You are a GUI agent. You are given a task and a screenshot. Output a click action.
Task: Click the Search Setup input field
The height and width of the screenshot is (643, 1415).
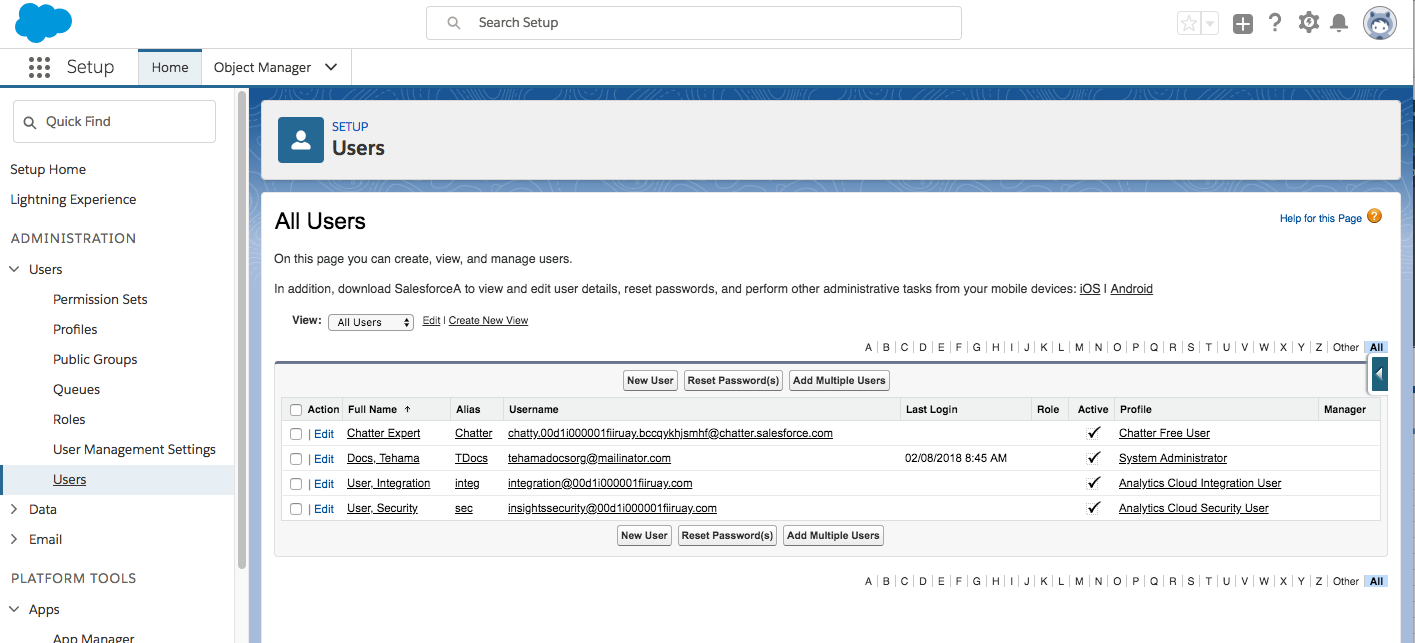[694, 23]
